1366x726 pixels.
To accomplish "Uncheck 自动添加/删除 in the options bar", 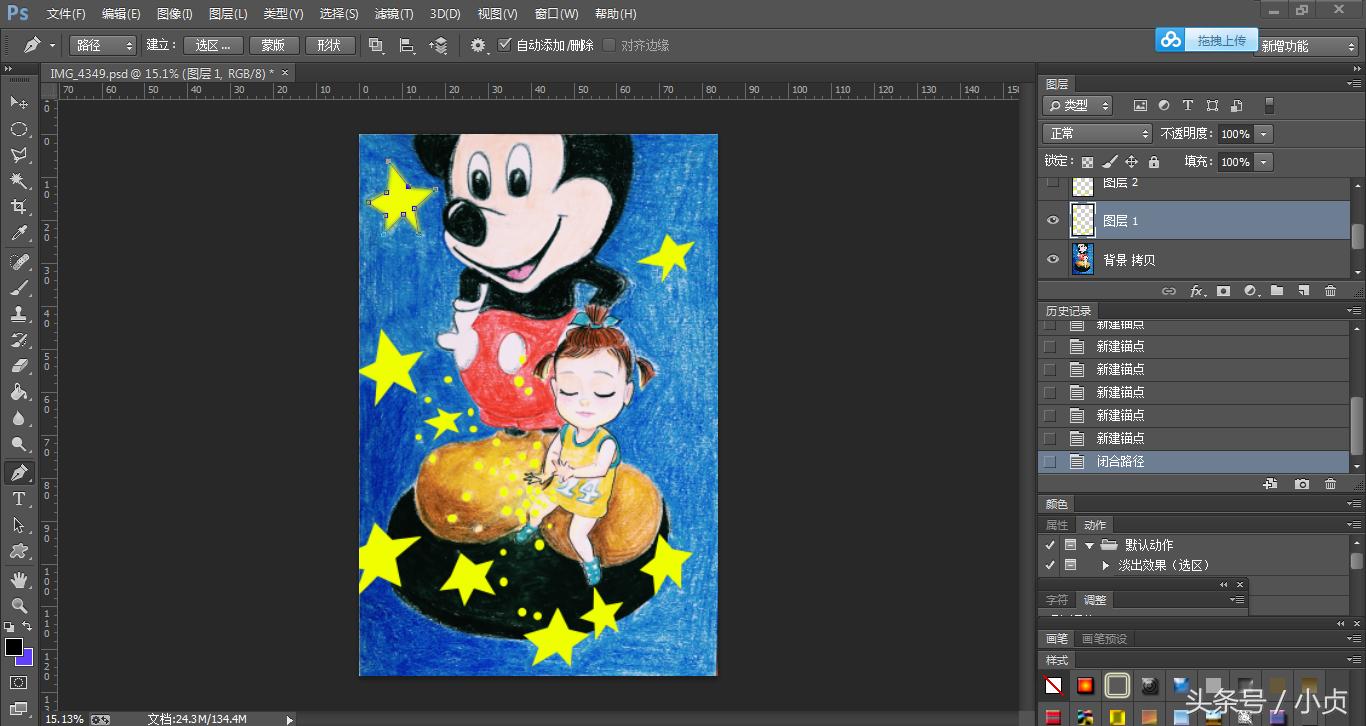I will click(506, 44).
